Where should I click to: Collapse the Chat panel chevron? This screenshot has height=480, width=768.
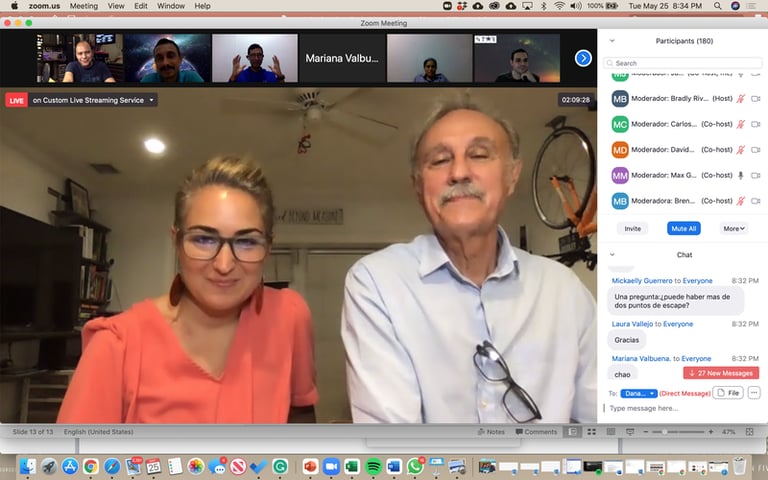(x=612, y=255)
